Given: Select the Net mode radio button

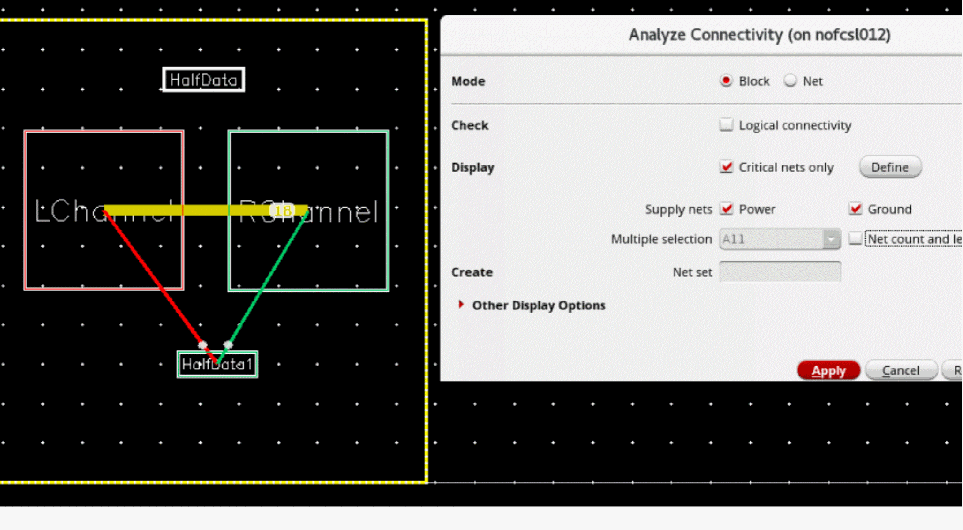Looking at the screenshot, I should 790,81.
